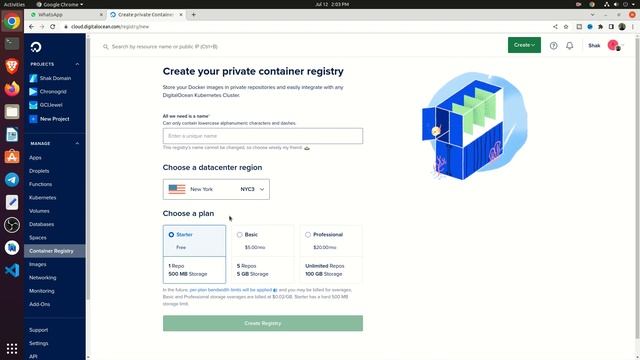The width and height of the screenshot is (640, 360).
Task: Open the Create dropdown button
Action: coord(524,45)
